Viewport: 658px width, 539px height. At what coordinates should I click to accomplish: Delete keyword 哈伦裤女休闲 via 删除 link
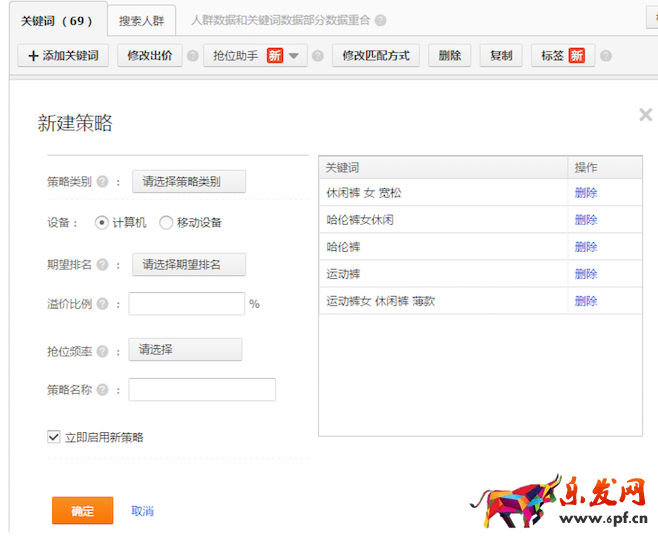(585, 220)
